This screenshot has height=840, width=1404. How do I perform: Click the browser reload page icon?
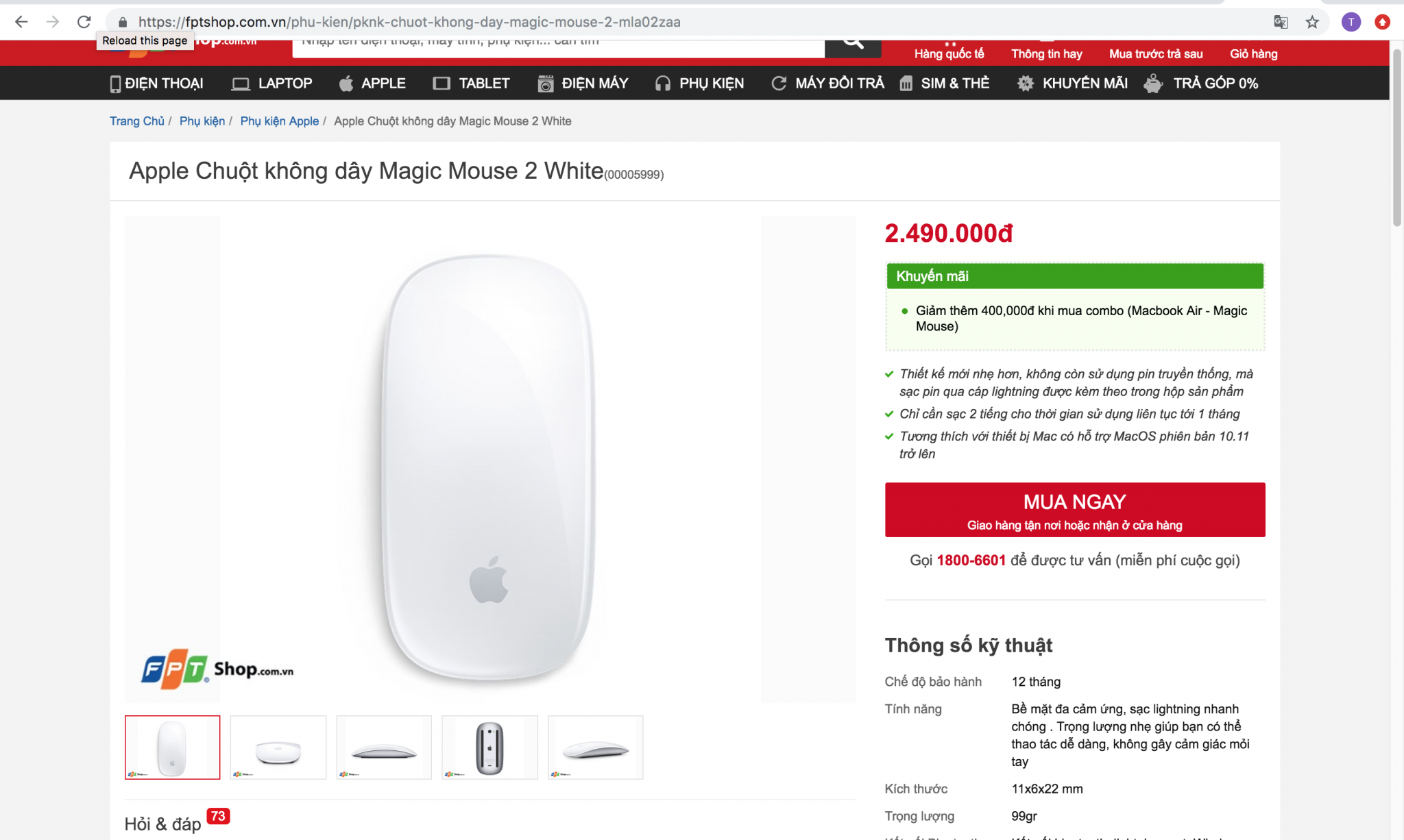(84, 22)
